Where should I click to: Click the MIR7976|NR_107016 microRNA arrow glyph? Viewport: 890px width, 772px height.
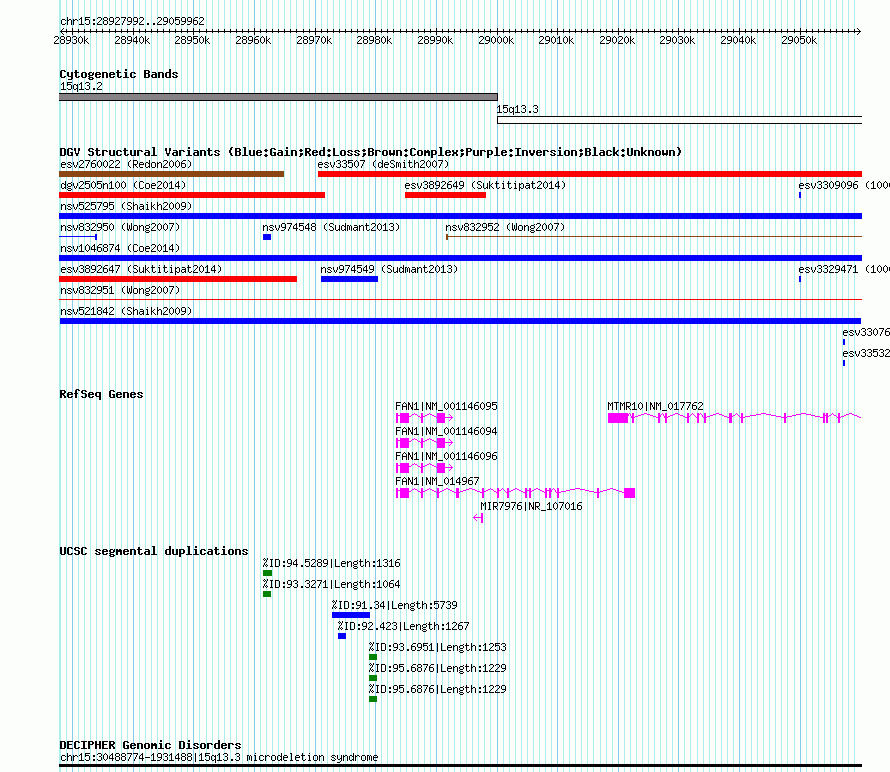point(478,518)
